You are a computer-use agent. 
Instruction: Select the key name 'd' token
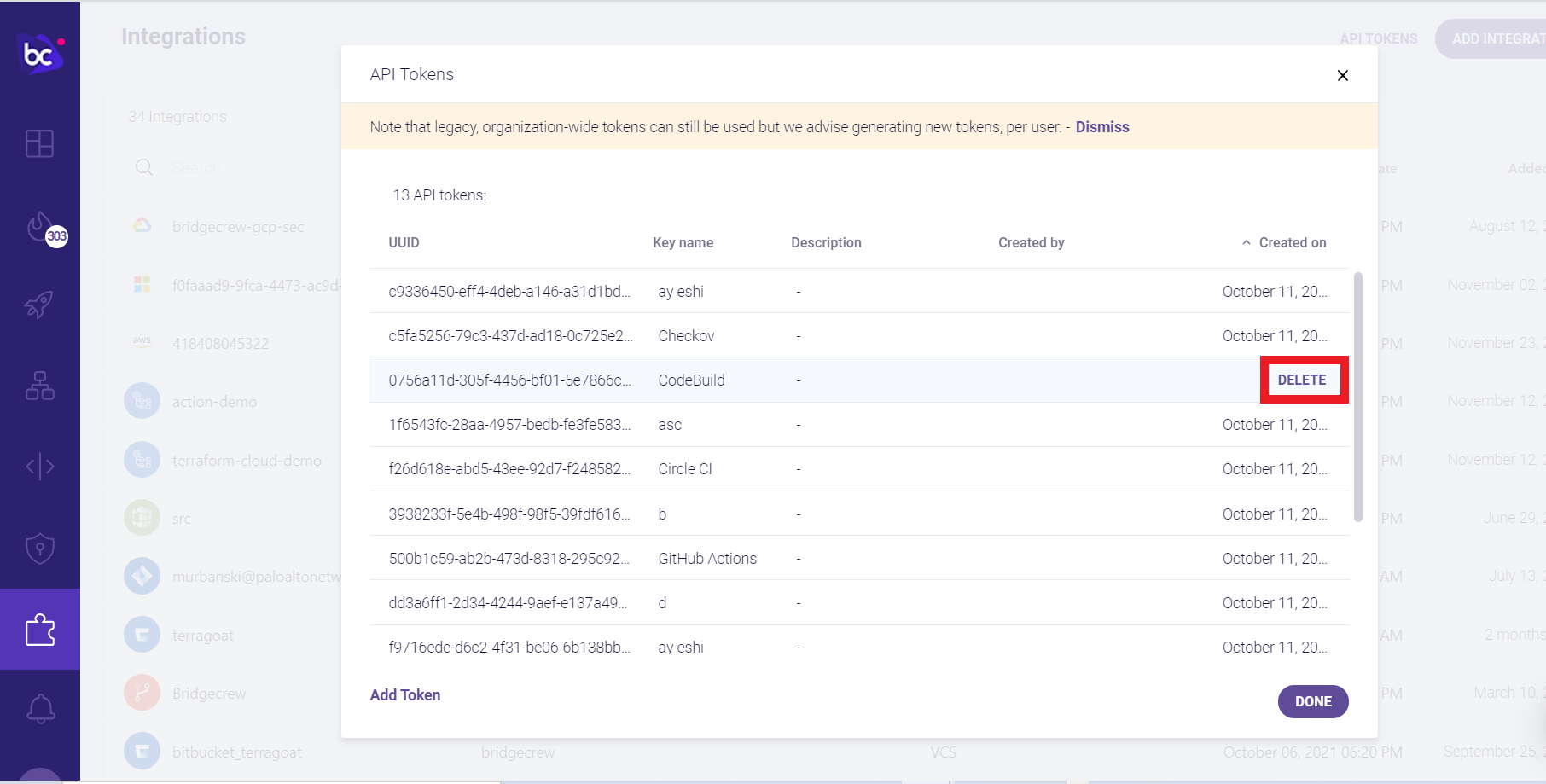662,603
